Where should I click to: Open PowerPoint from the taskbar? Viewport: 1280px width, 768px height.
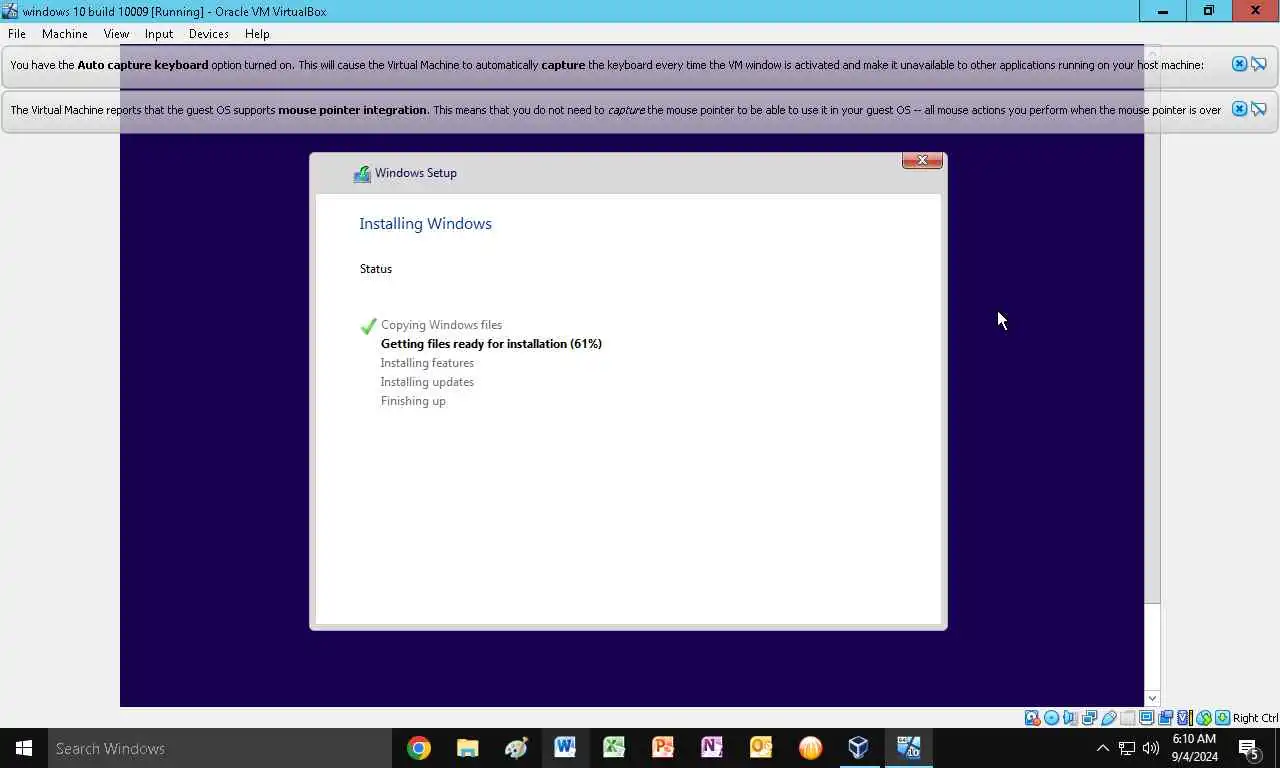tap(663, 748)
